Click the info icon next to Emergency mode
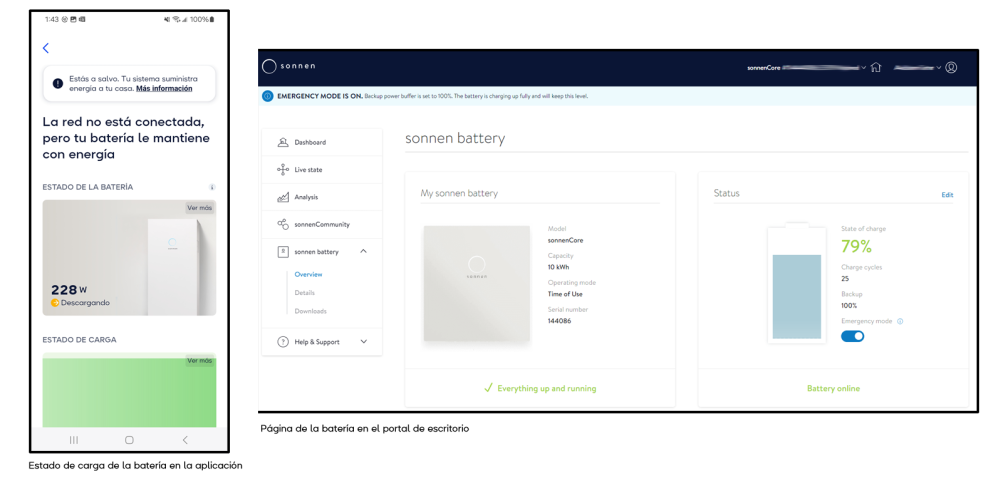 (900, 321)
